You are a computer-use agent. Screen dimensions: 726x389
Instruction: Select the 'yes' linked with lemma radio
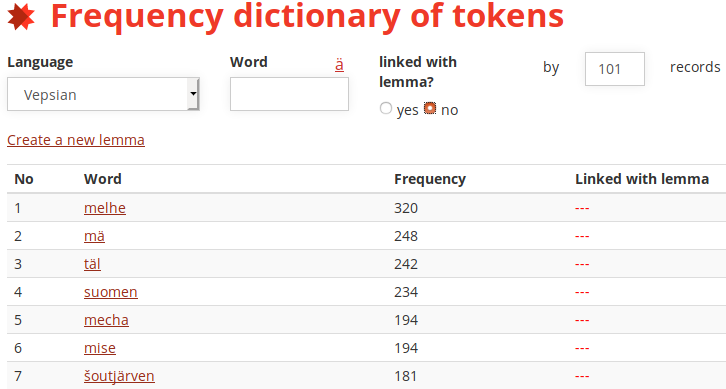pos(386,108)
